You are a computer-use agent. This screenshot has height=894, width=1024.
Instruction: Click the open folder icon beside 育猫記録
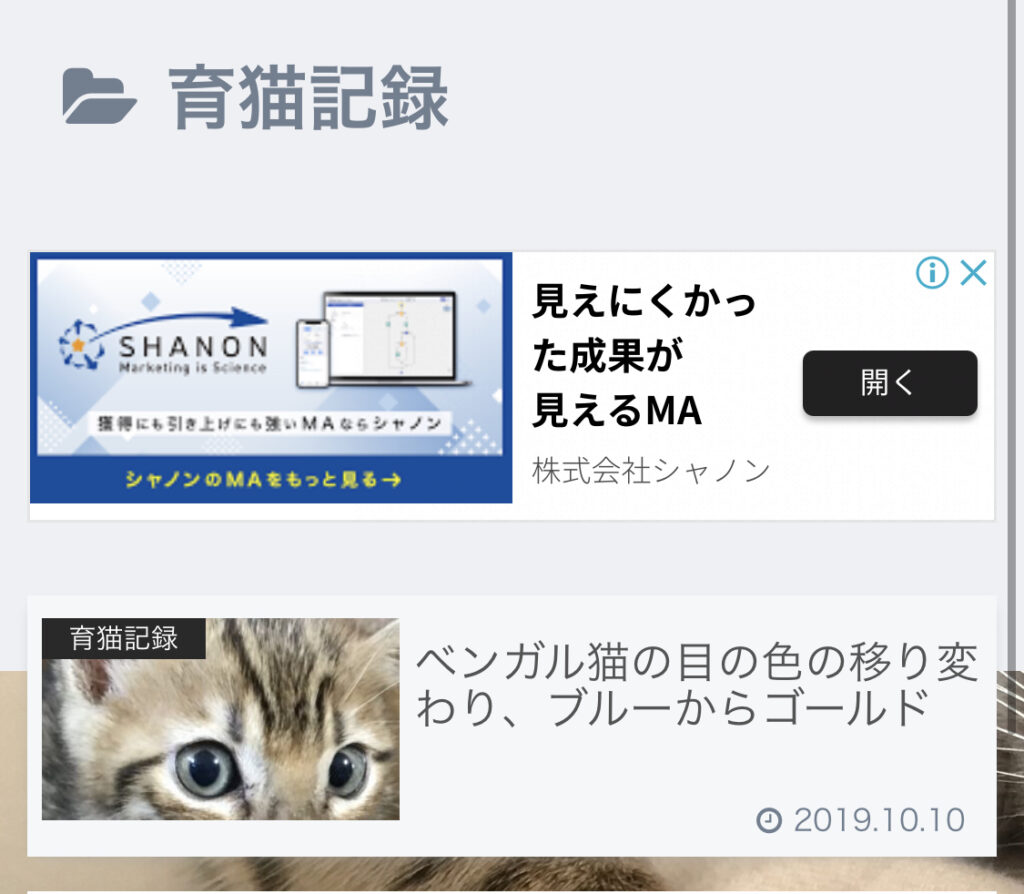click(99, 96)
